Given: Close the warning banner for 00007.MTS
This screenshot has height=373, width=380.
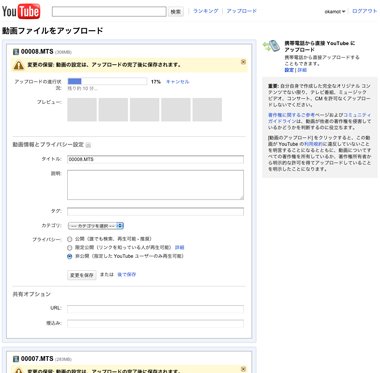Looking at the screenshot, I should (x=243, y=369).
